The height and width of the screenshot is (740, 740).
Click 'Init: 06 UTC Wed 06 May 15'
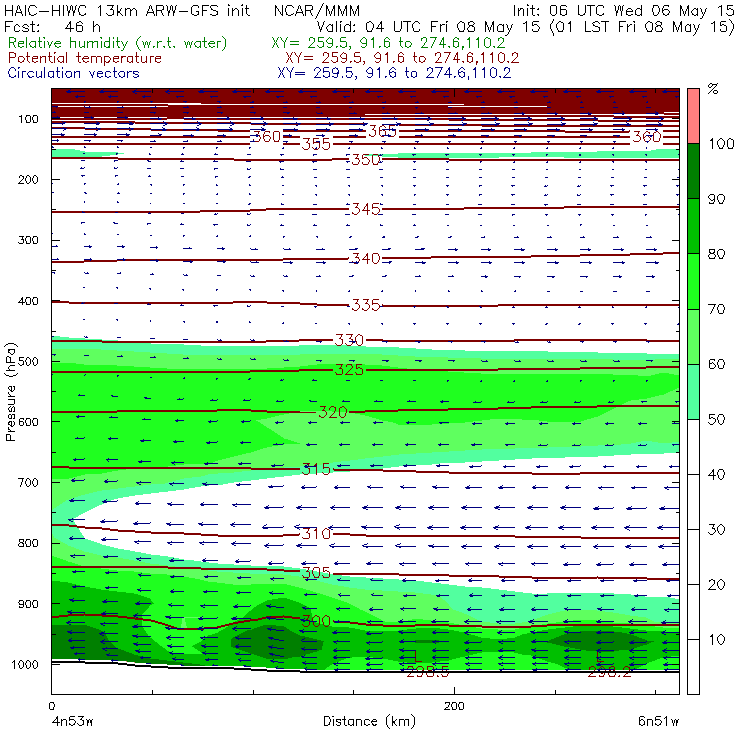click(623, 10)
